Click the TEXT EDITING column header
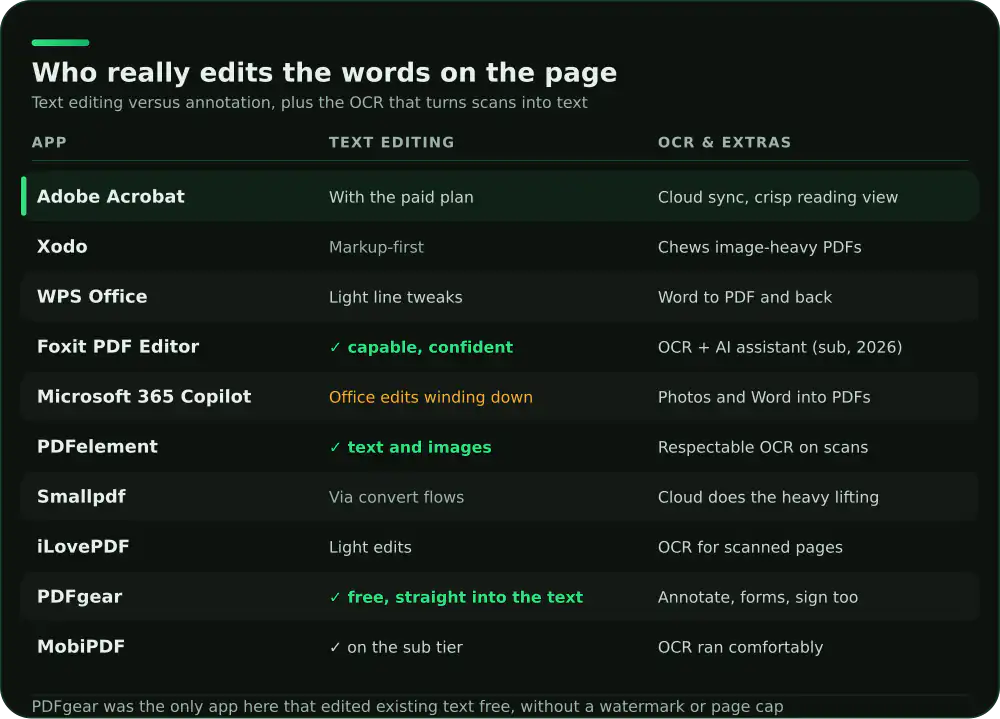Screen dimensions: 1000x719 (392, 142)
